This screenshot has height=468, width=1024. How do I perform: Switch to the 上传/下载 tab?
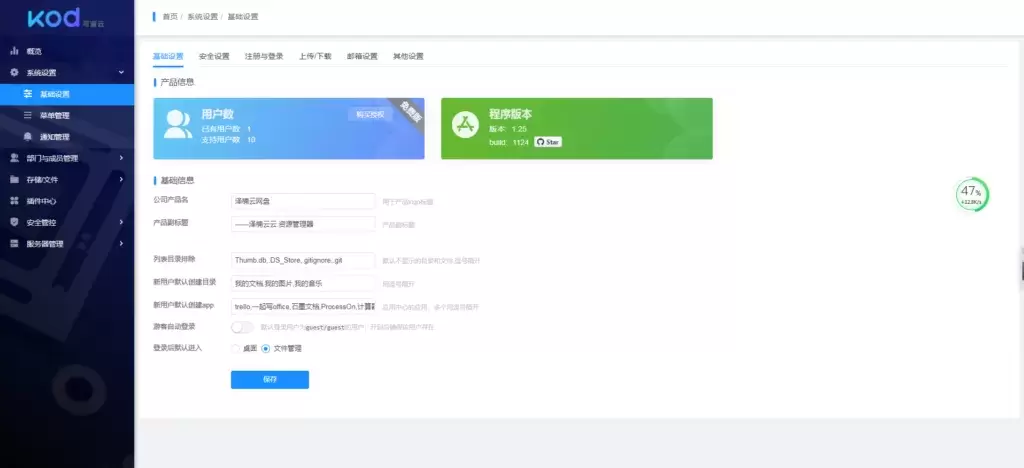[315, 56]
